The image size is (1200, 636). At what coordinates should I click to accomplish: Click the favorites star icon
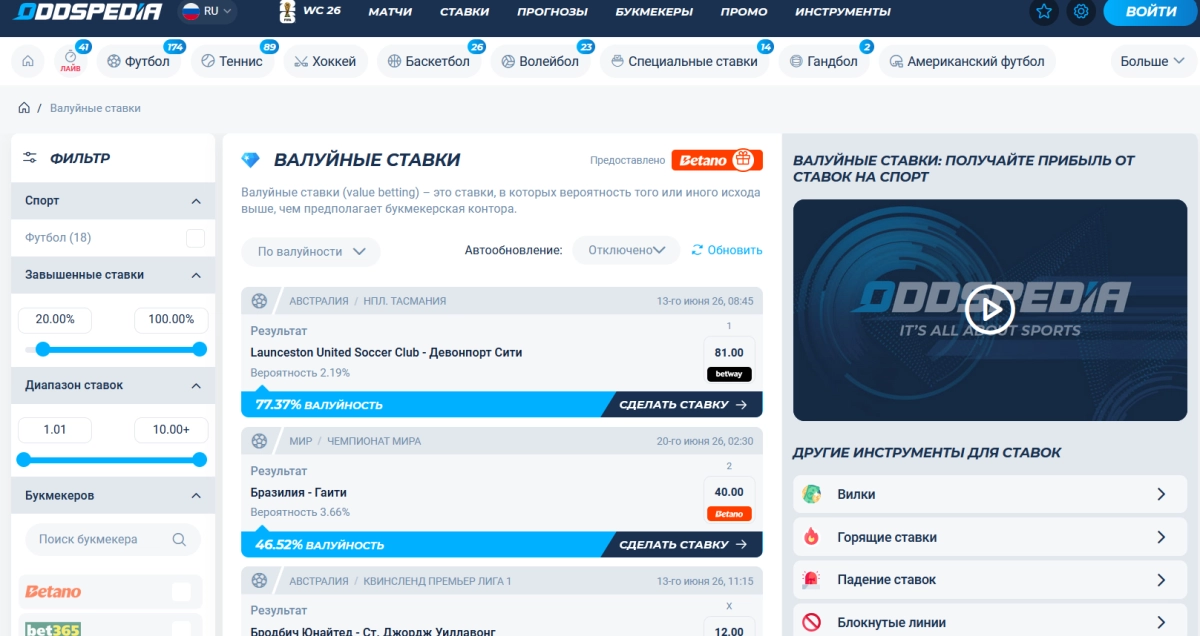click(x=1044, y=12)
